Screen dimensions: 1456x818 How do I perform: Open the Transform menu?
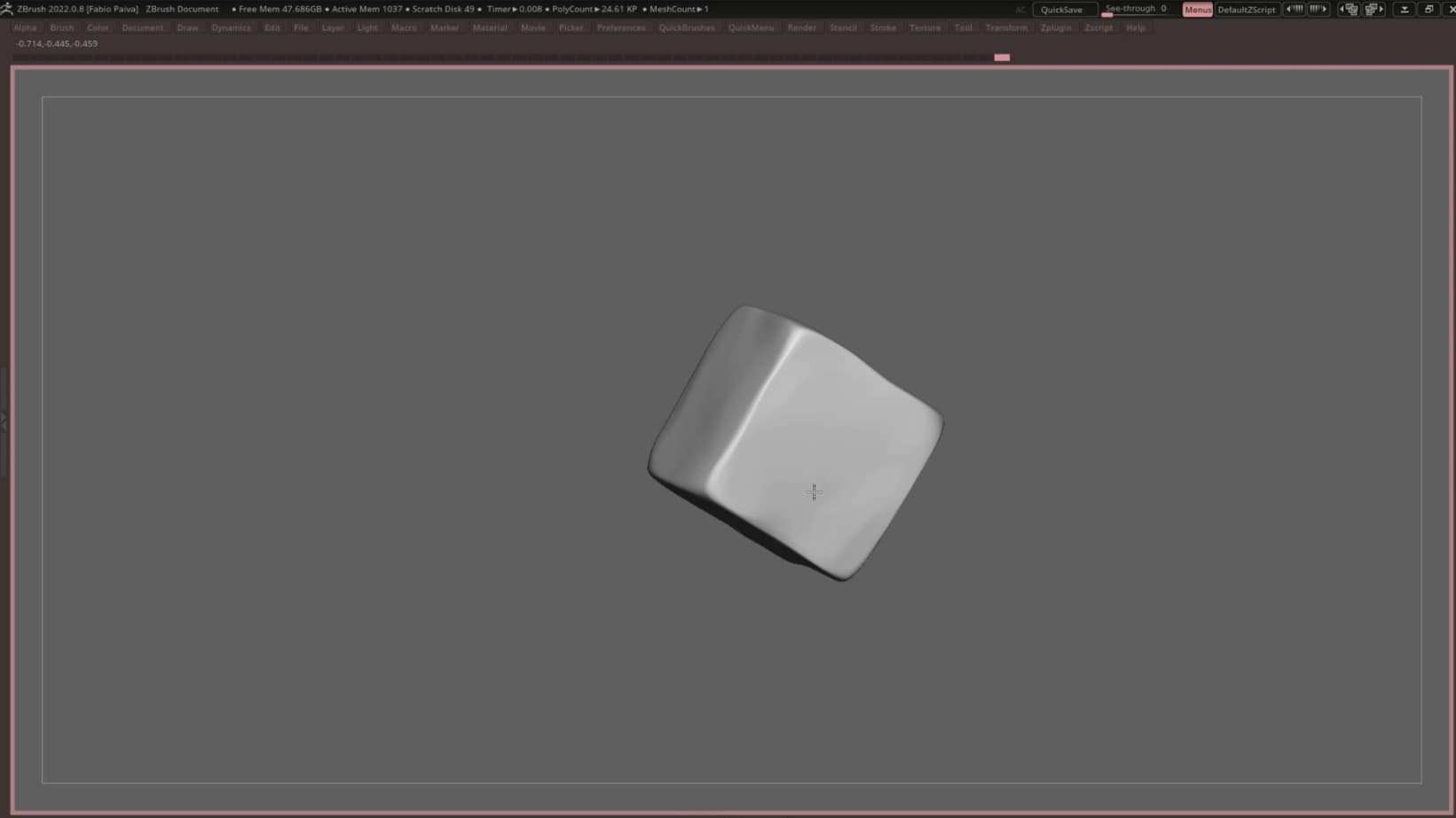click(x=1006, y=28)
